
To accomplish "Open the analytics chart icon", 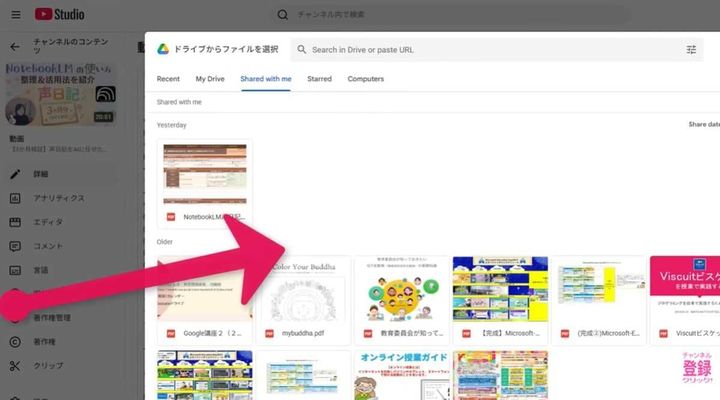I will tap(15, 198).
